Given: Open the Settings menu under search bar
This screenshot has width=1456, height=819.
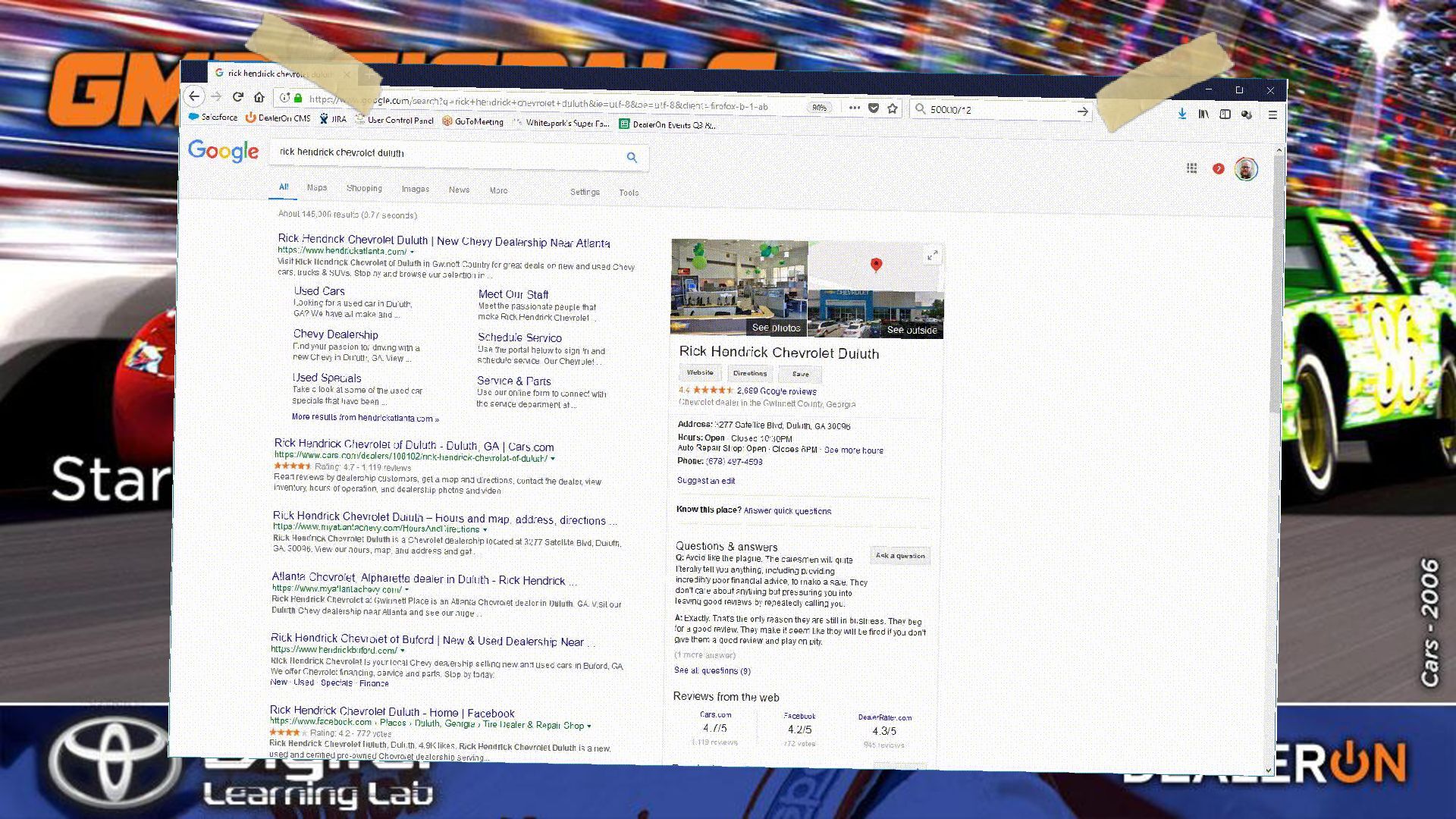Looking at the screenshot, I should (585, 192).
